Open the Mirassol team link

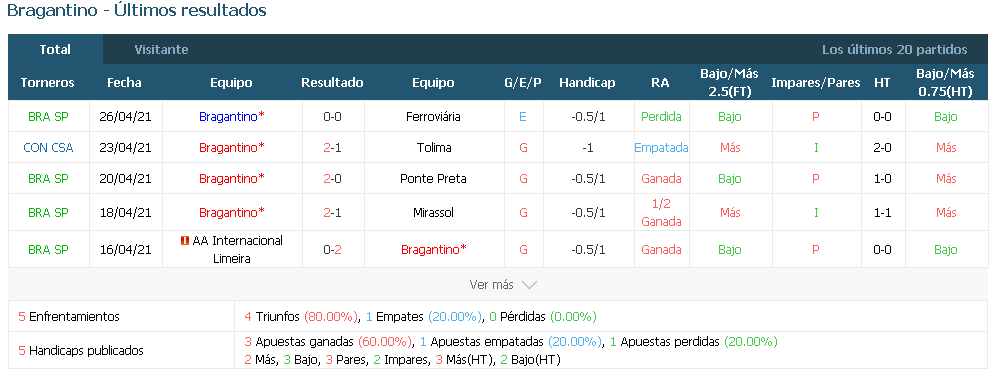(433, 212)
